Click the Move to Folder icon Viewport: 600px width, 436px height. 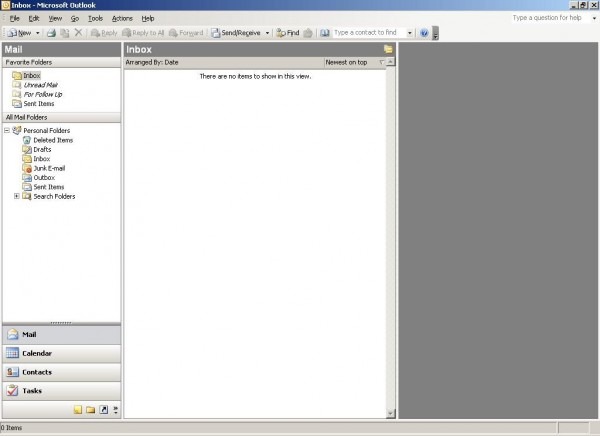click(65, 33)
